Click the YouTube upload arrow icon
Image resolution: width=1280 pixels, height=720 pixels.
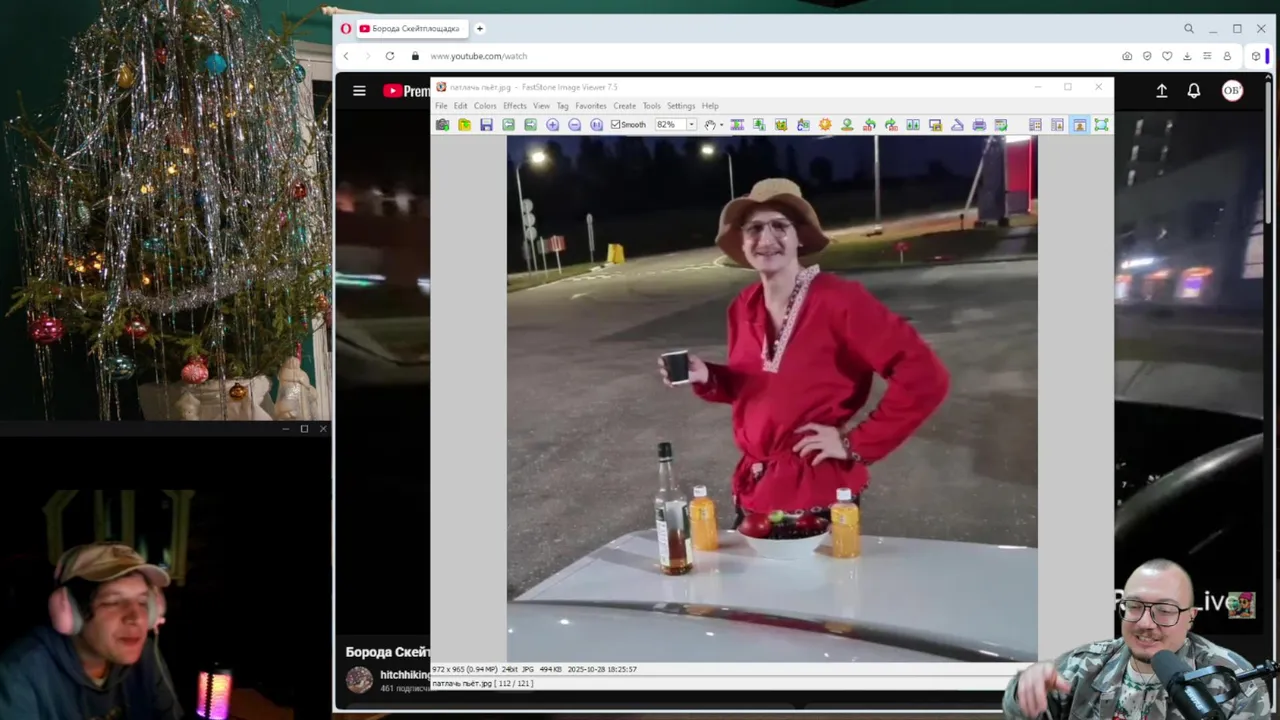(x=1162, y=91)
